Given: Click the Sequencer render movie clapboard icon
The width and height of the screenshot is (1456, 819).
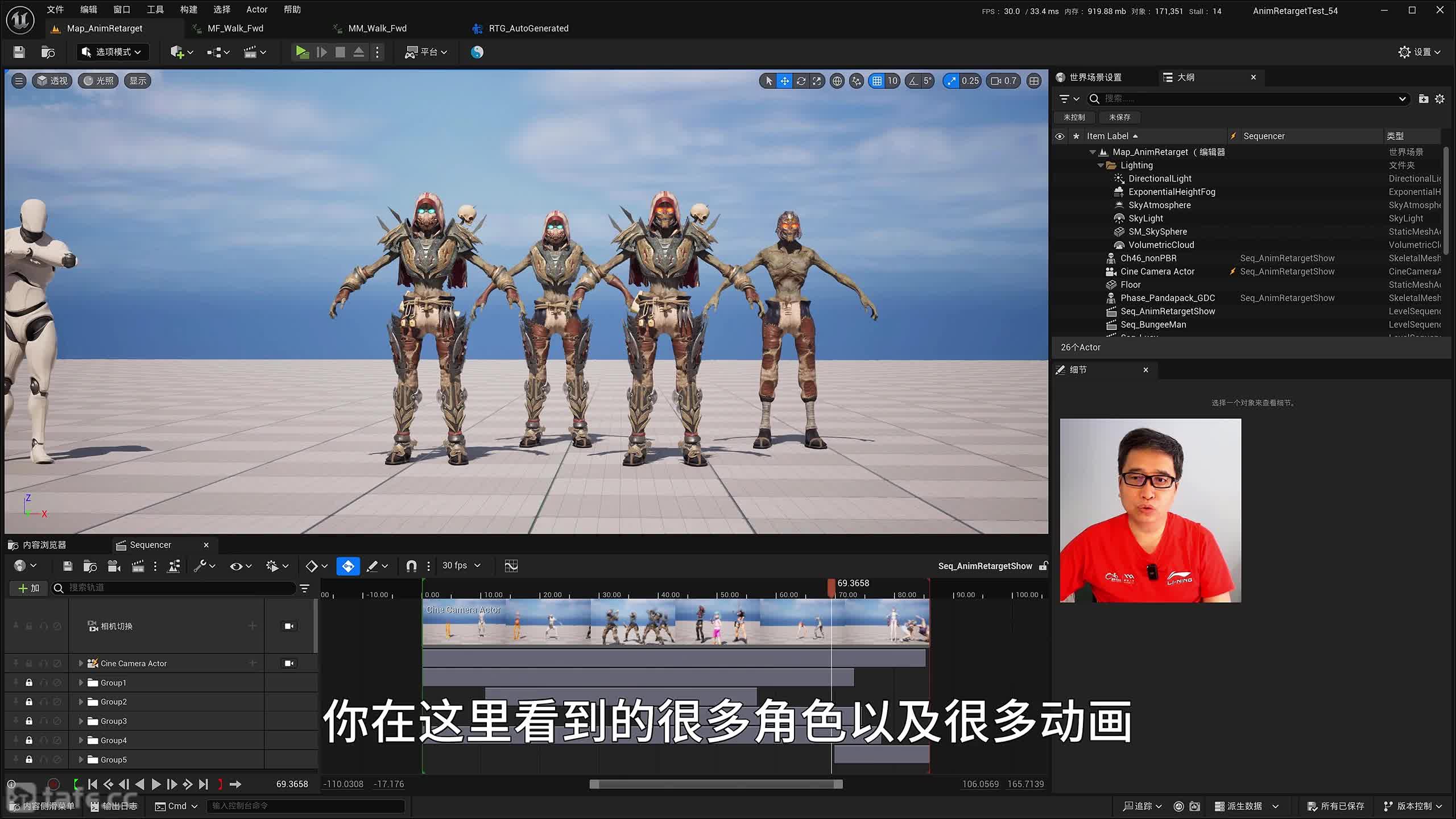Looking at the screenshot, I should 138,566.
